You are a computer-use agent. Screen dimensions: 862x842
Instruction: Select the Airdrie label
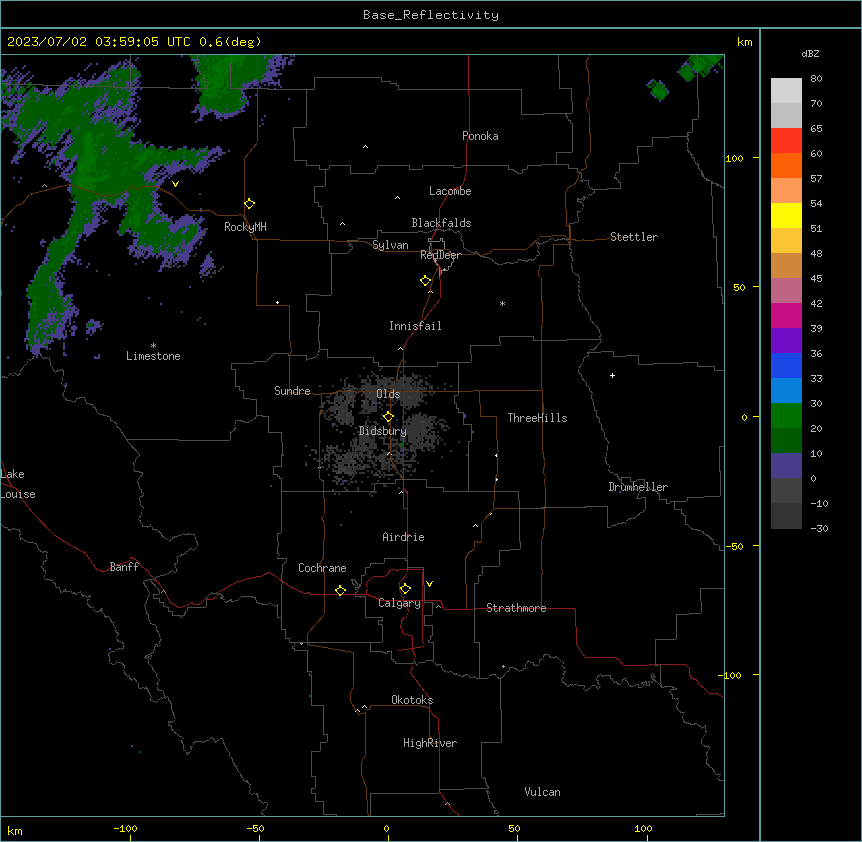point(403,537)
